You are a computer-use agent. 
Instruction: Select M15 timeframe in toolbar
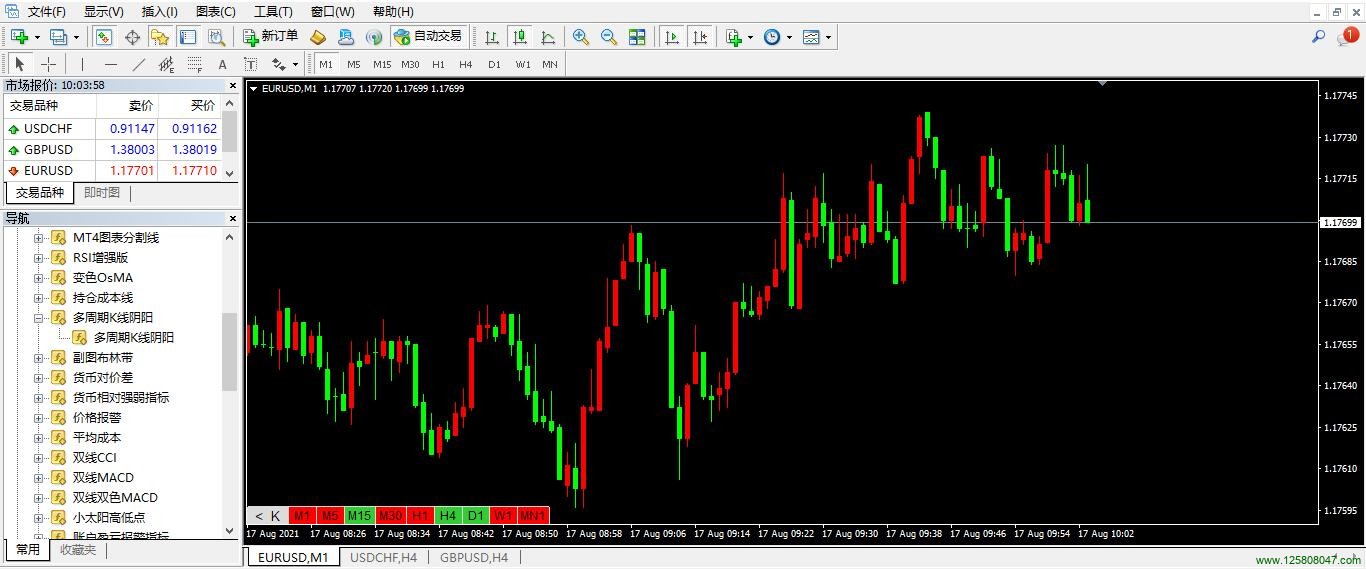[382, 64]
